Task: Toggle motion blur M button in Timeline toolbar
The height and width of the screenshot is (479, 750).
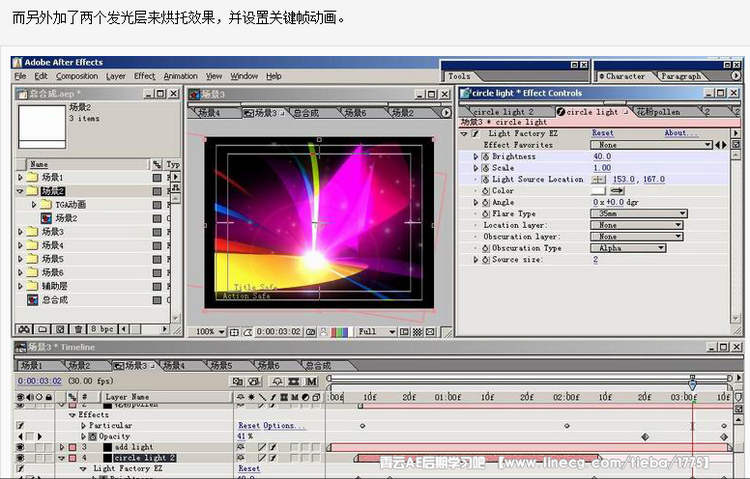Action: click(311, 381)
